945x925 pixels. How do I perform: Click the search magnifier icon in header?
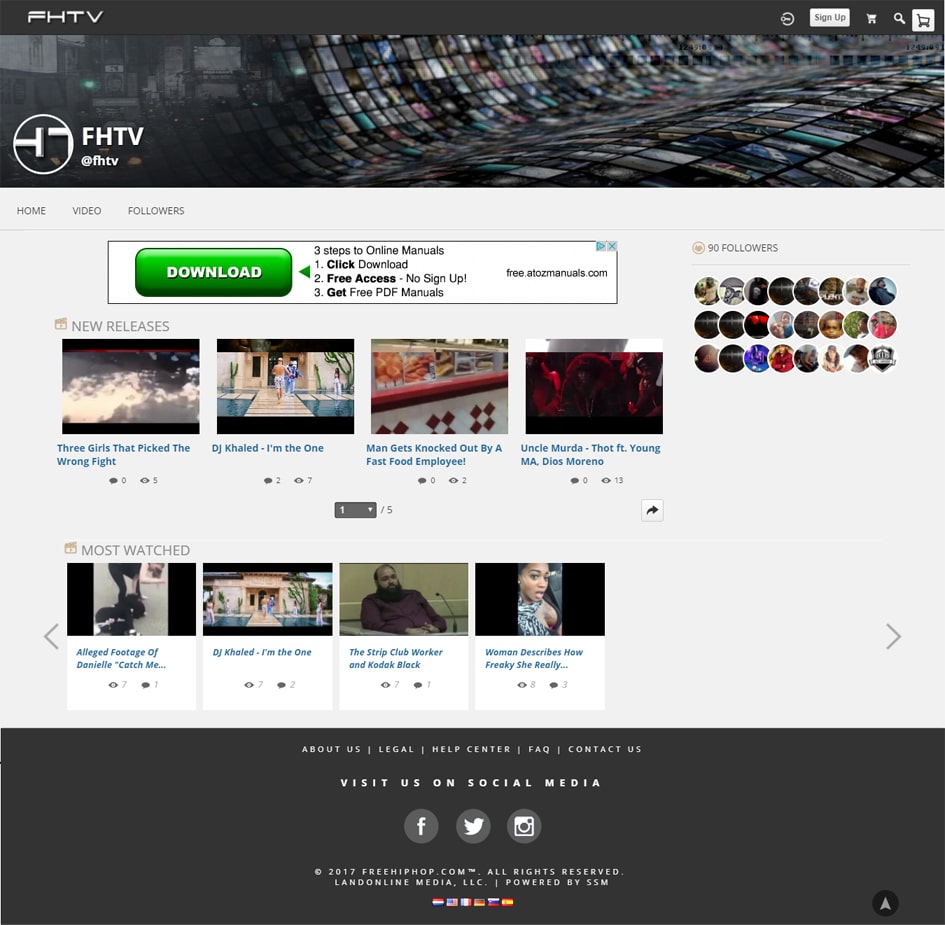(899, 18)
